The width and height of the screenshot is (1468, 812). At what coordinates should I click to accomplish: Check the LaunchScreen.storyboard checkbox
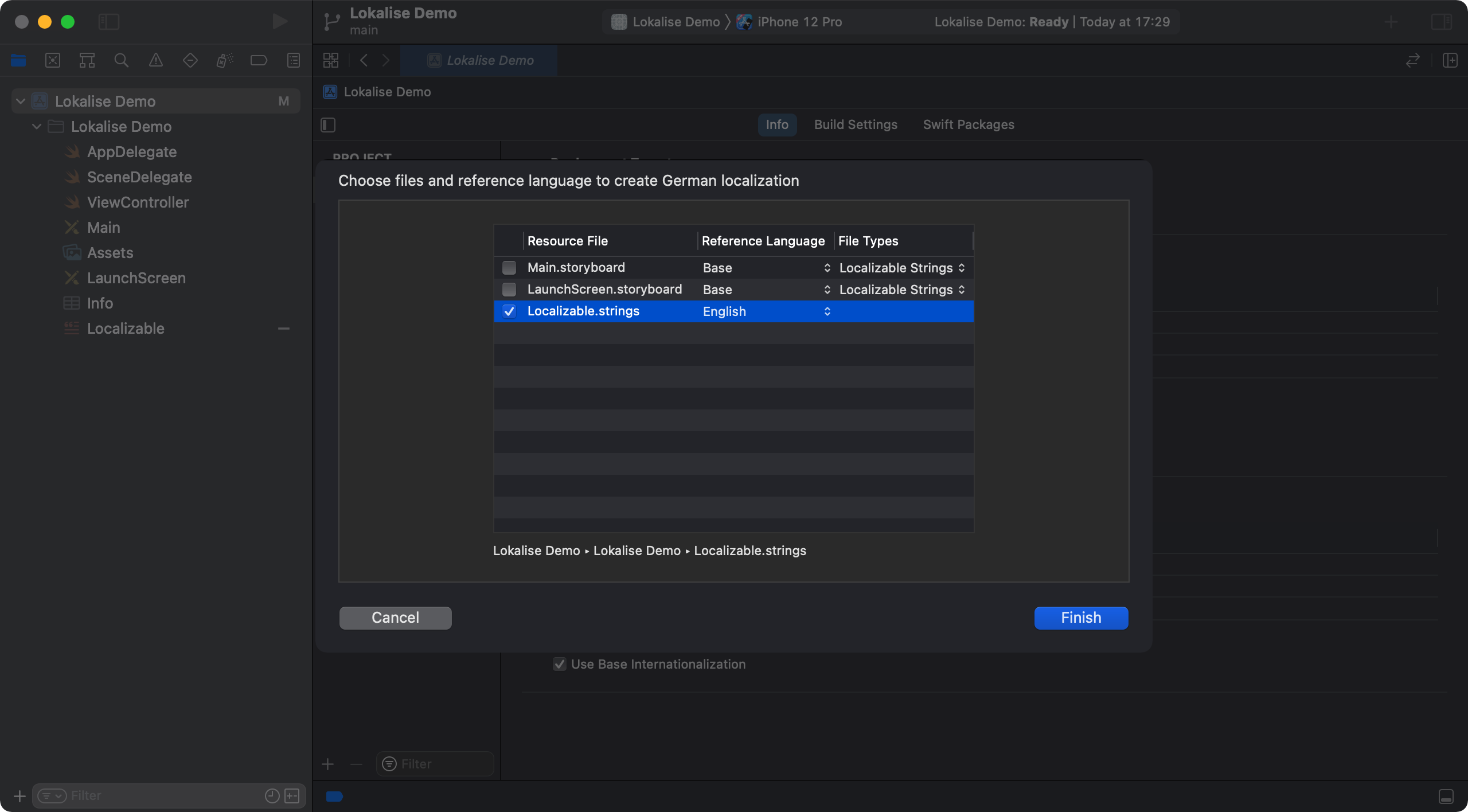(509, 290)
